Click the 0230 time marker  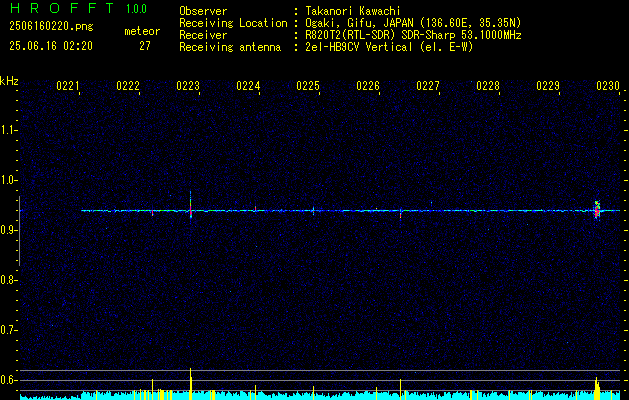608,86
